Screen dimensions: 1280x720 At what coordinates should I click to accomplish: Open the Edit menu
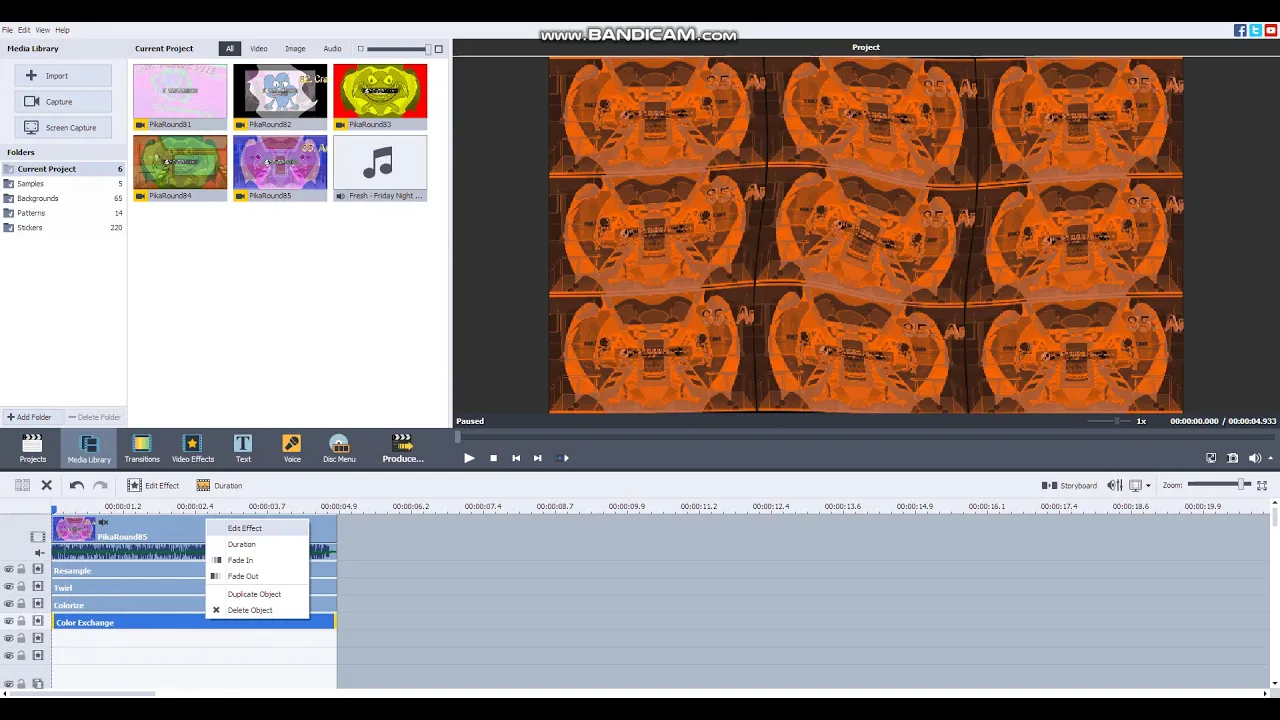coord(24,30)
